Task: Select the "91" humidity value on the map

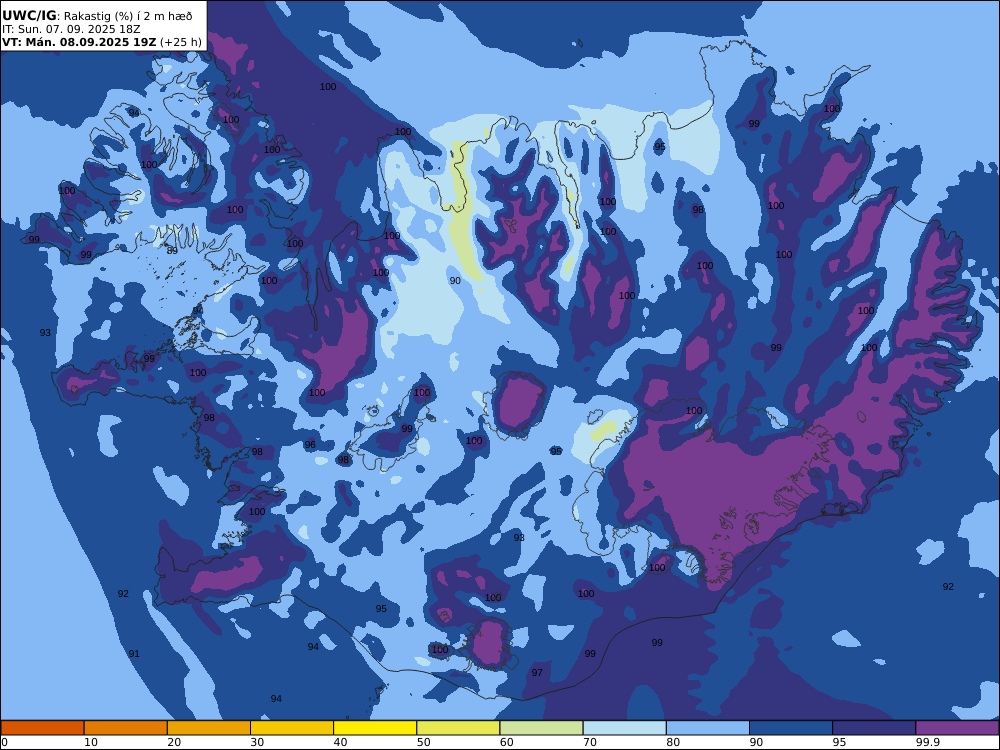Action: (134, 654)
